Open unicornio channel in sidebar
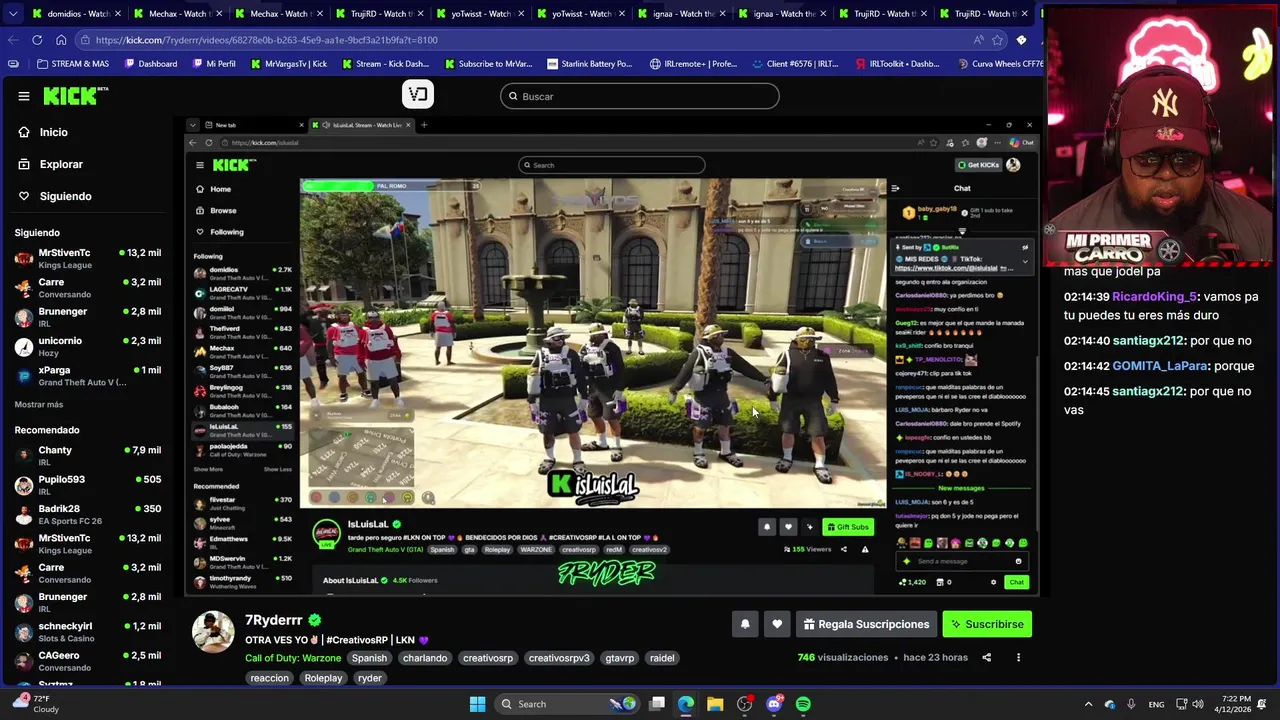Image resolution: width=1280 pixels, height=720 pixels. pos(88,347)
